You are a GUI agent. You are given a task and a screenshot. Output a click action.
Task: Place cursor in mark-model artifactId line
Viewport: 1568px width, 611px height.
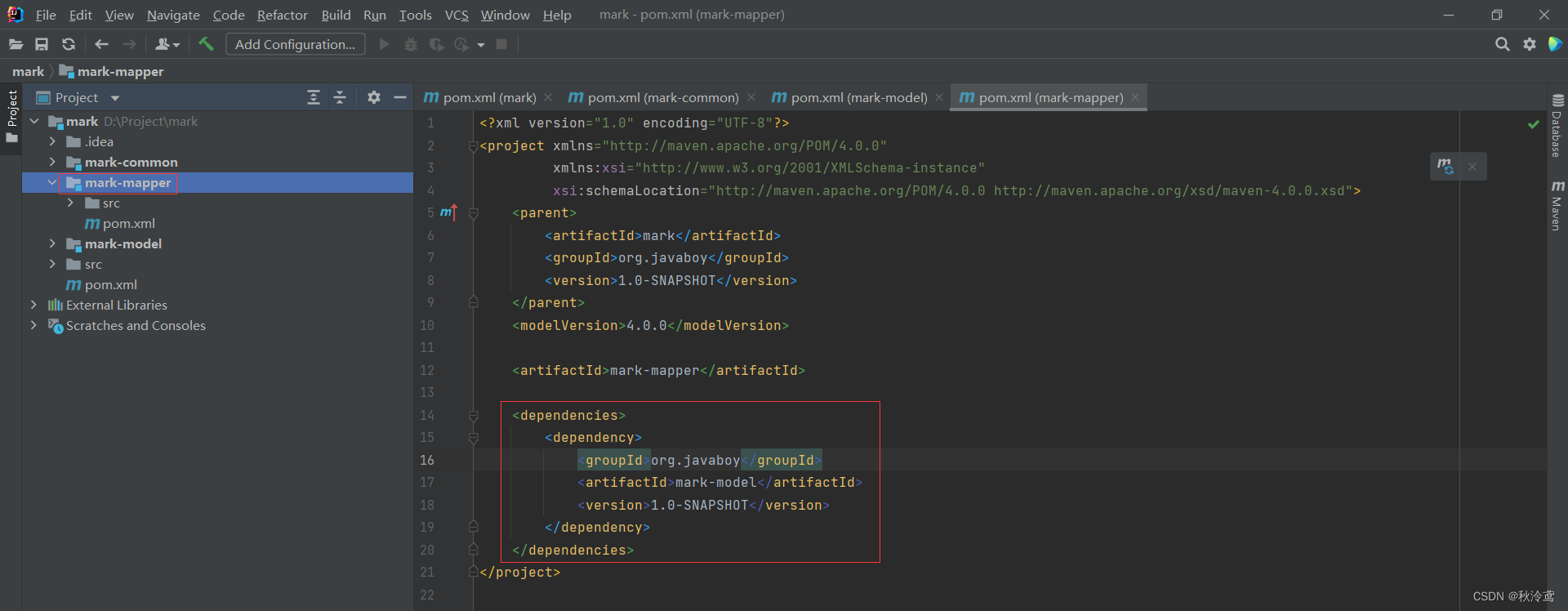pos(719,483)
